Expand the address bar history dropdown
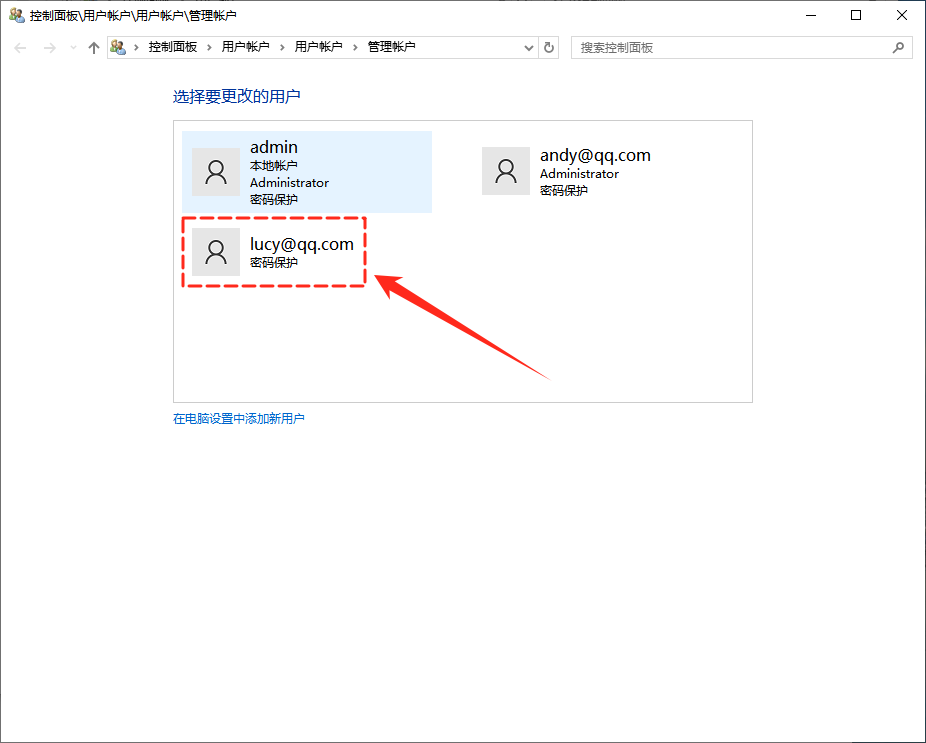The height and width of the screenshot is (743, 926). pos(529,47)
